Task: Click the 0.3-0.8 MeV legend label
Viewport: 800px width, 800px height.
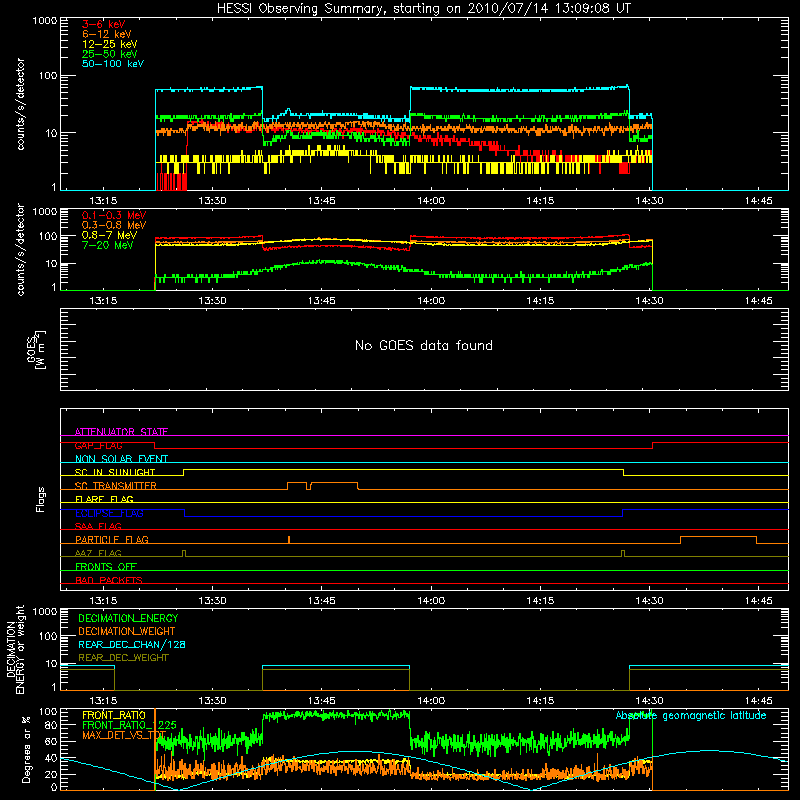Action: [x=114, y=226]
